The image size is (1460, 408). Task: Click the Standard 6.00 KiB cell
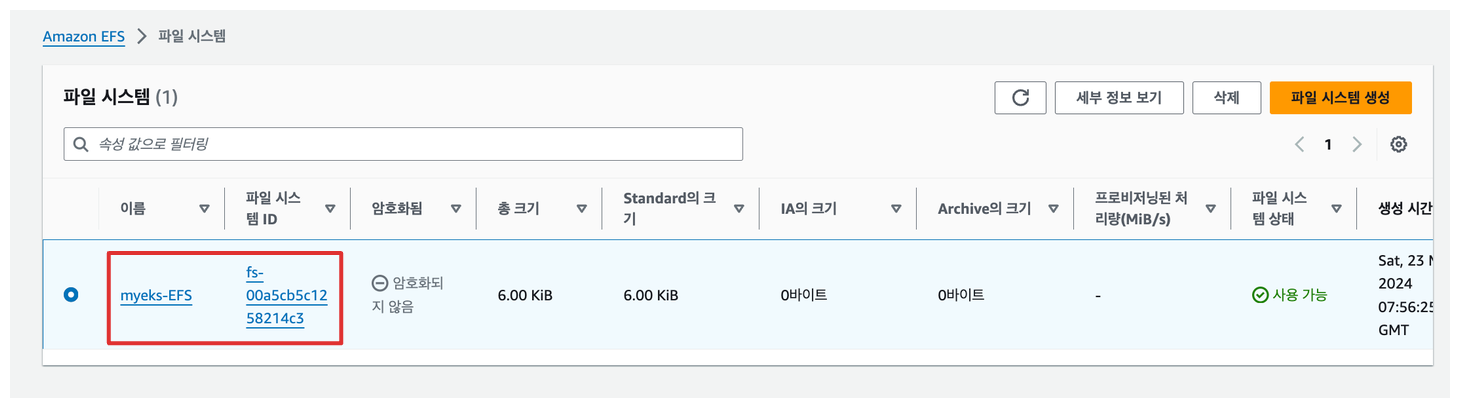[x=650, y=295]
